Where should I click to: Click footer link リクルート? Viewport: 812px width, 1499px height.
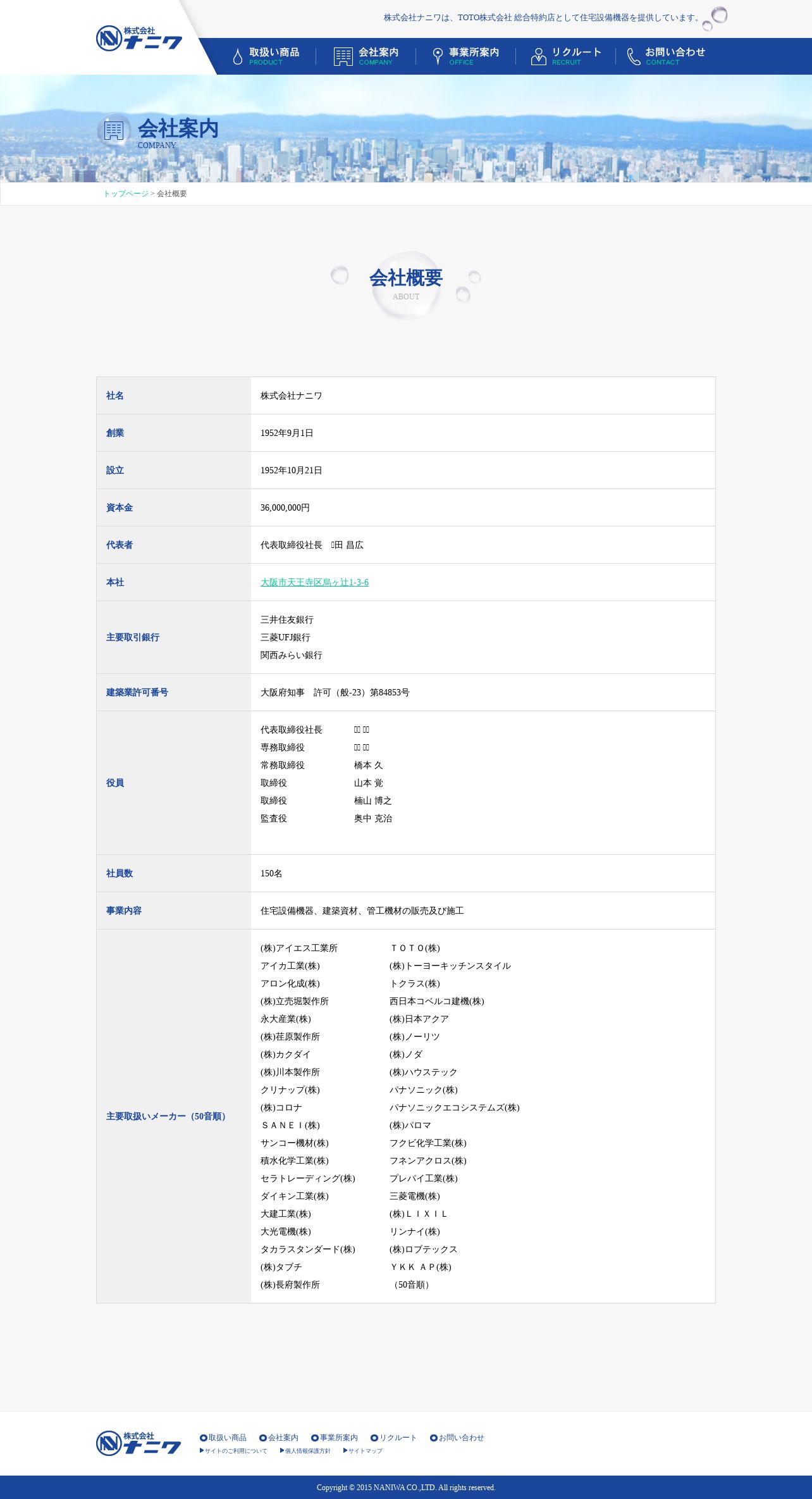(394, 1438)
